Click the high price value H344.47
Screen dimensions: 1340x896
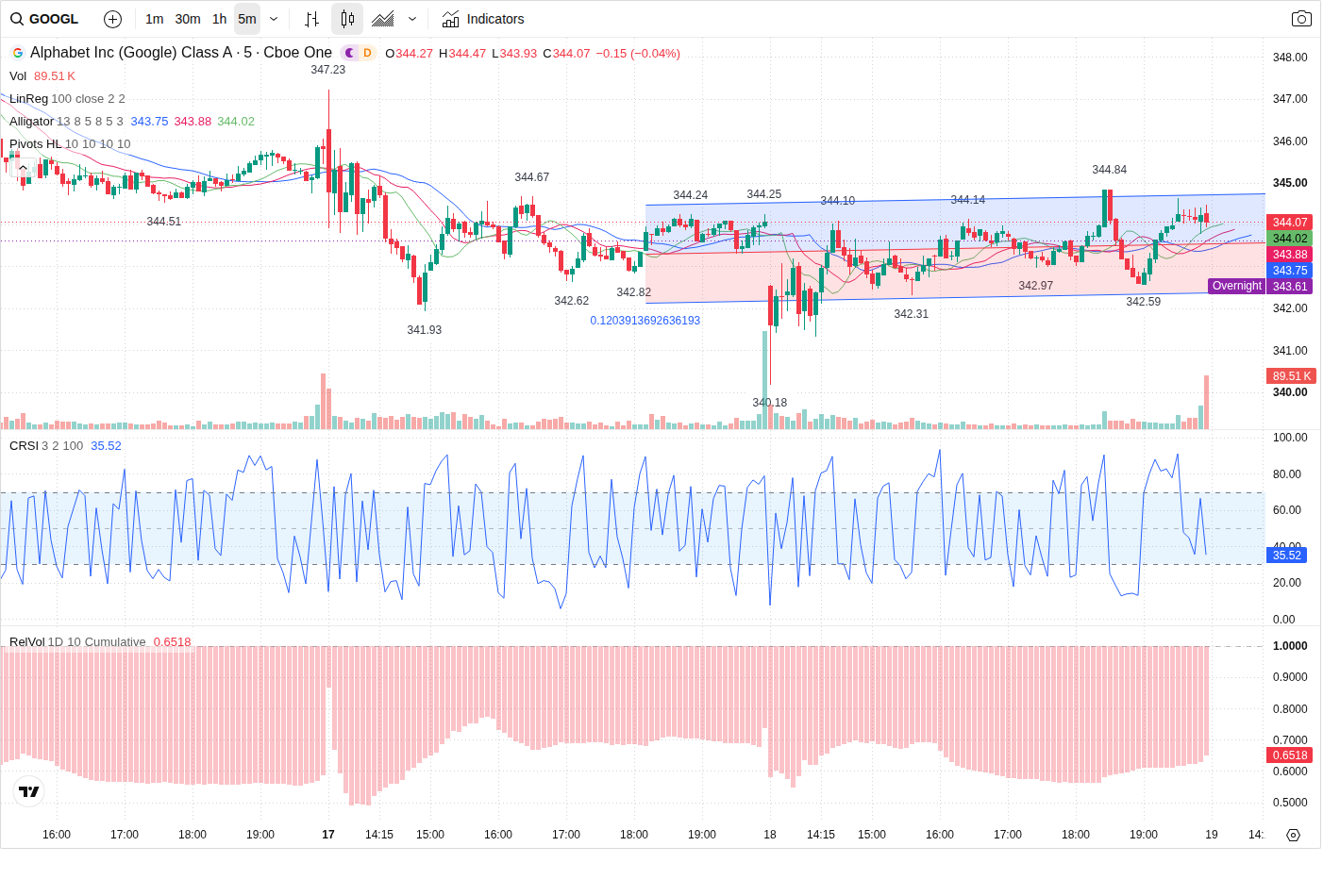pyautogui.click(x=462, y=54)
